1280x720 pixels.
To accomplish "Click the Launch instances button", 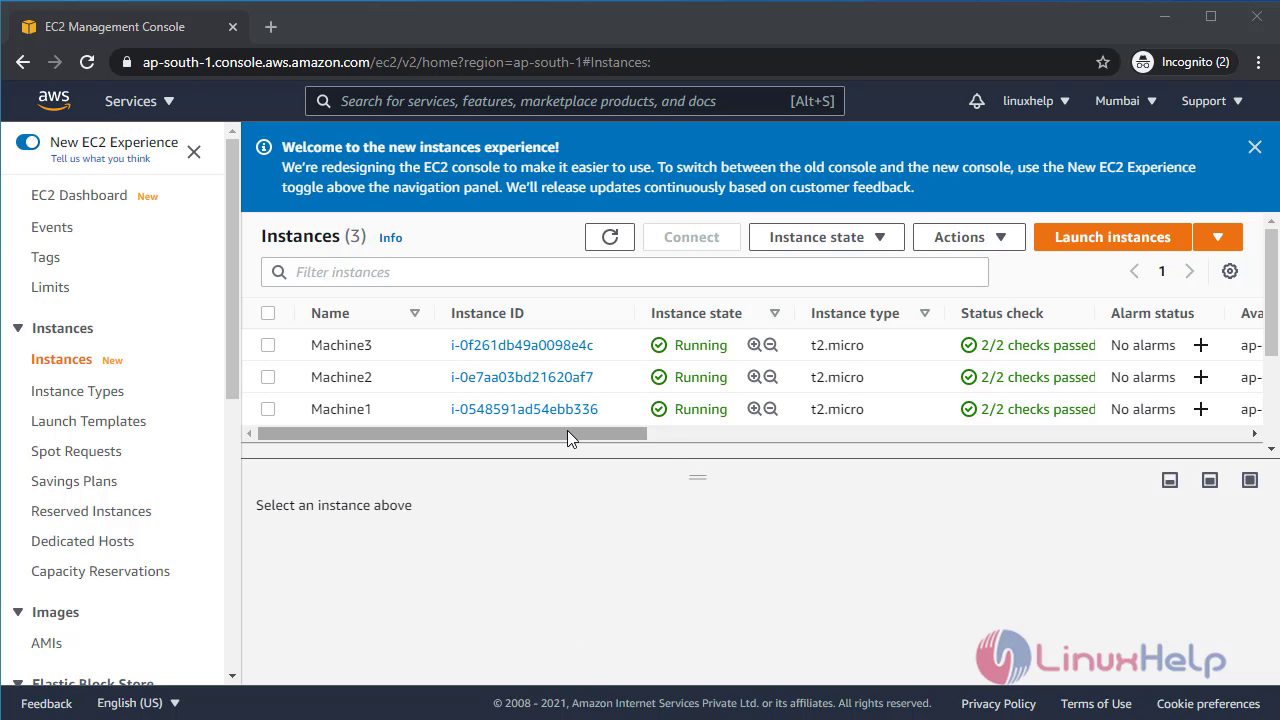I will coord(1112,237).
